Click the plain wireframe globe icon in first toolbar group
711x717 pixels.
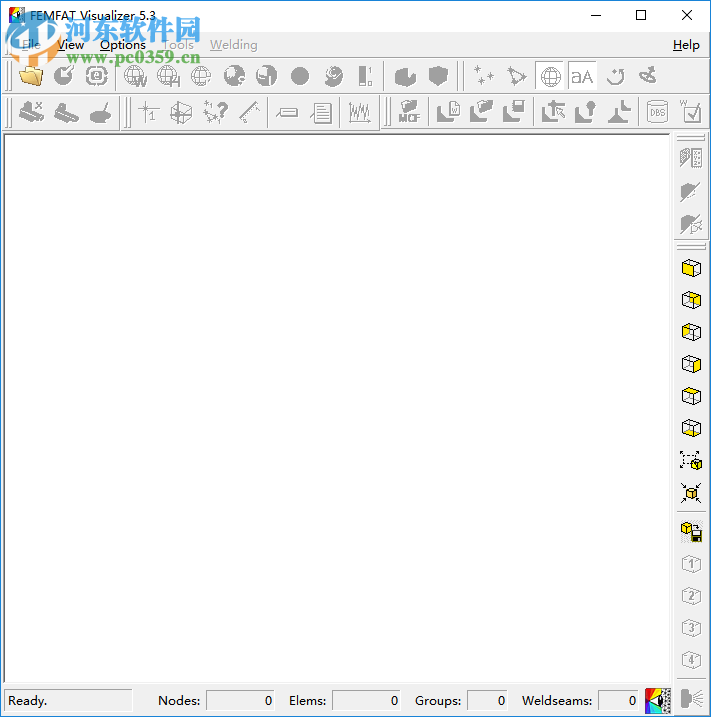point(201,76)
